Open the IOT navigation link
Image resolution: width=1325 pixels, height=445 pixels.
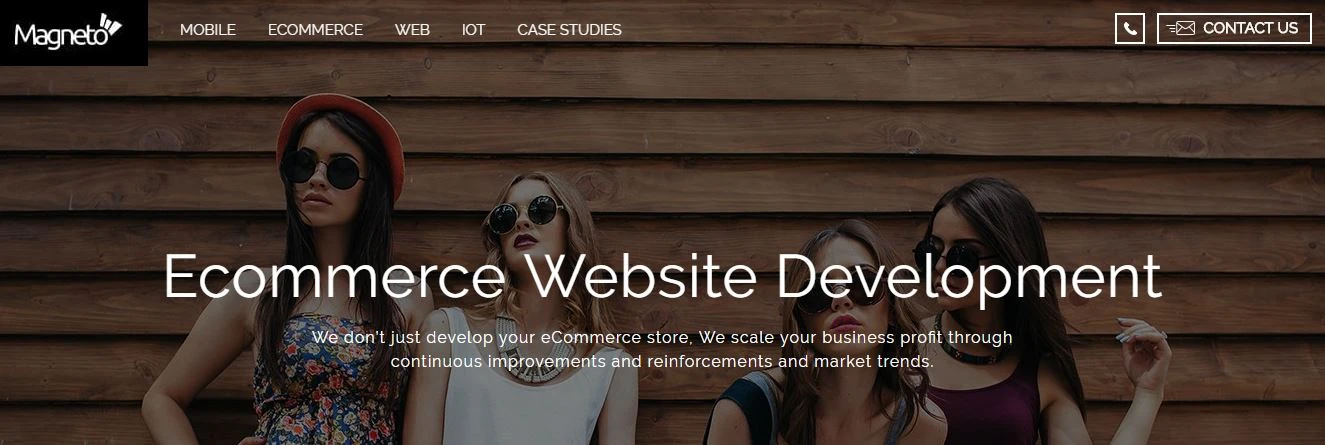tap(473, 30)
